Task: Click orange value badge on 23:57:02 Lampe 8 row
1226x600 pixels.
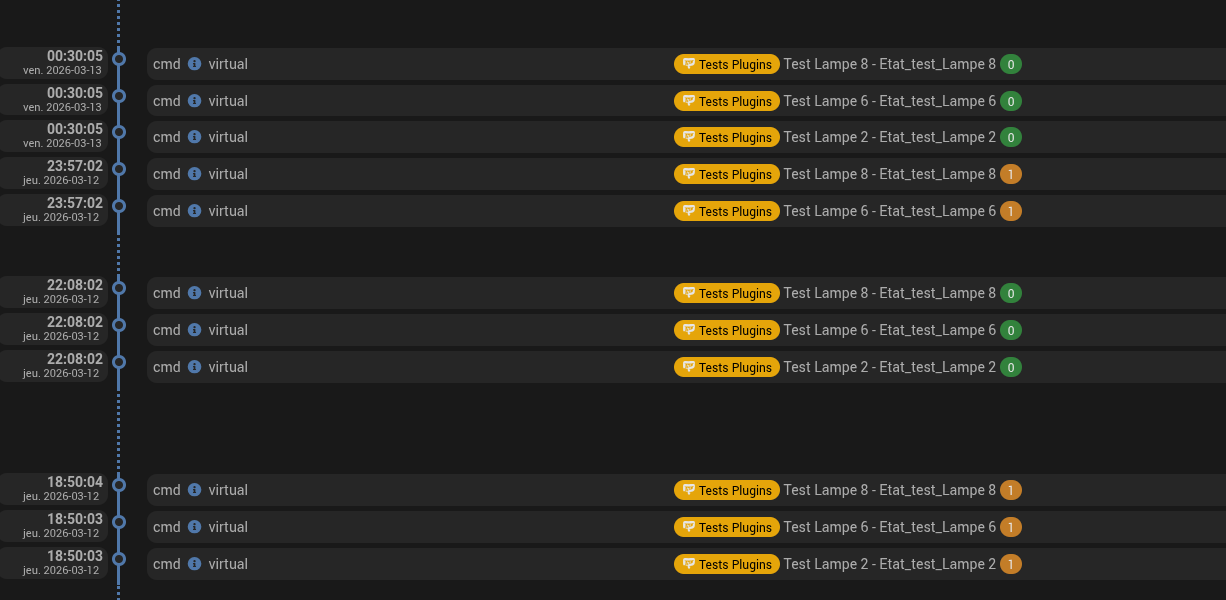Action: [x=1011, y=174]
